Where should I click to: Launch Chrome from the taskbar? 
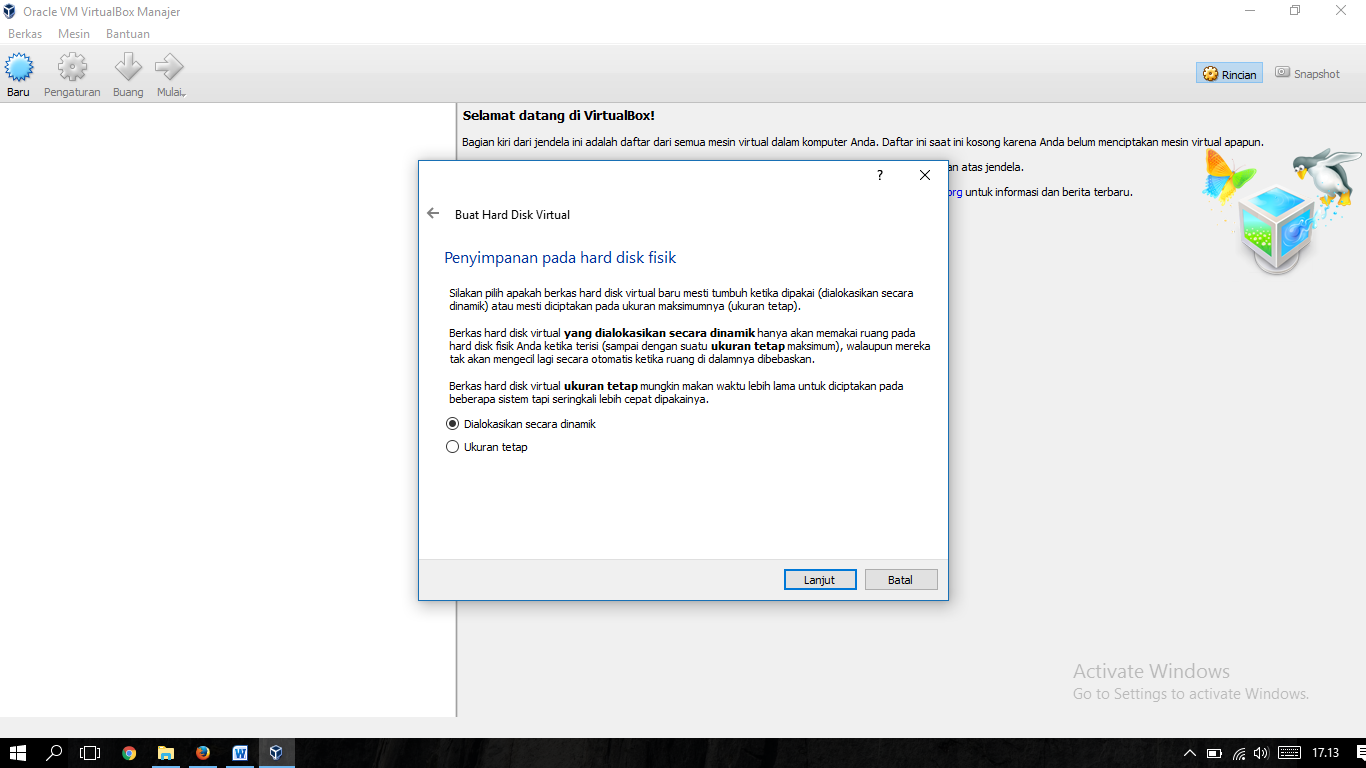tap(129, 753)
